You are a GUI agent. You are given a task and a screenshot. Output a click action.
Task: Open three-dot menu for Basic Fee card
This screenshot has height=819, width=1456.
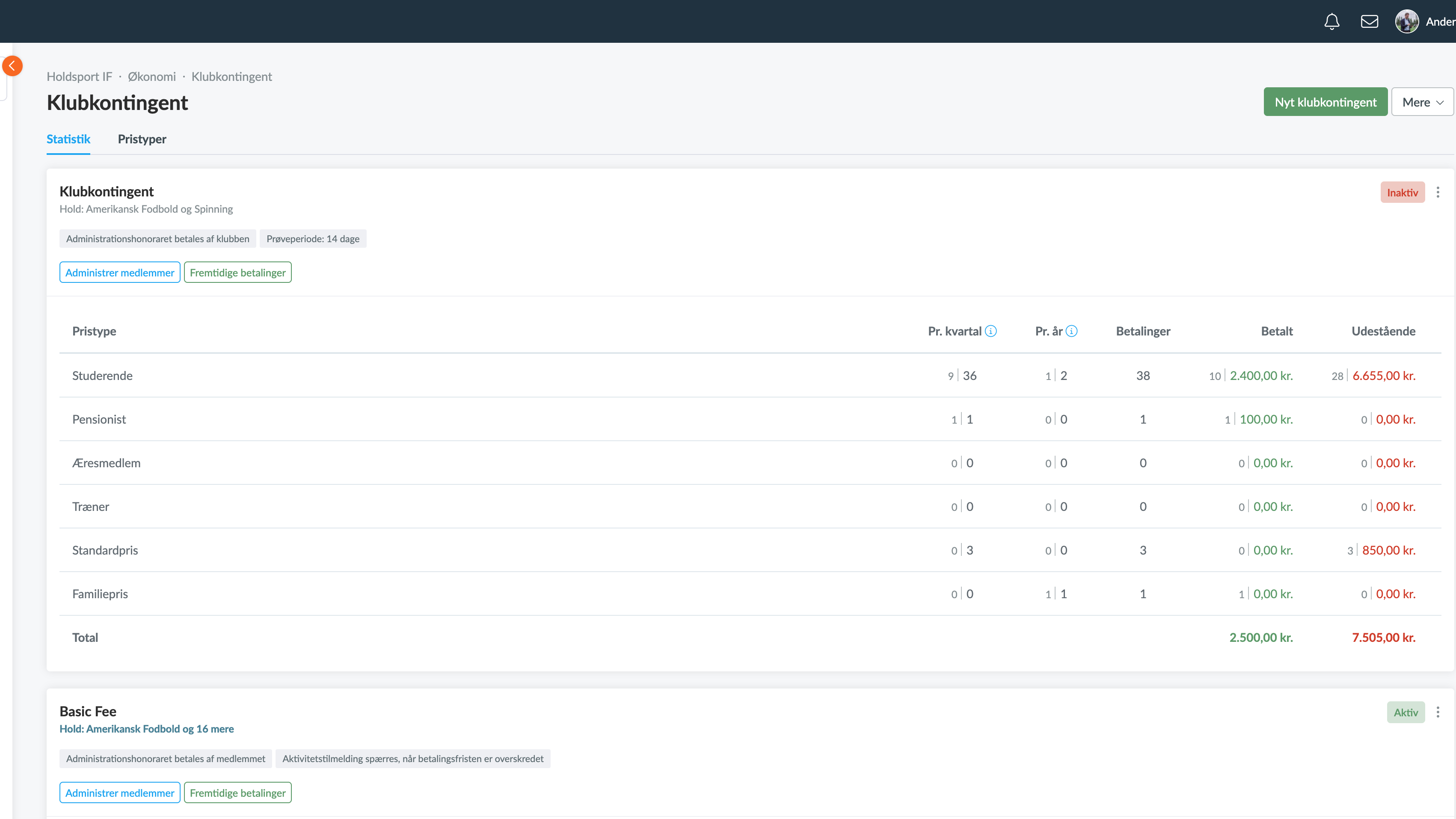pos(1438,712)
